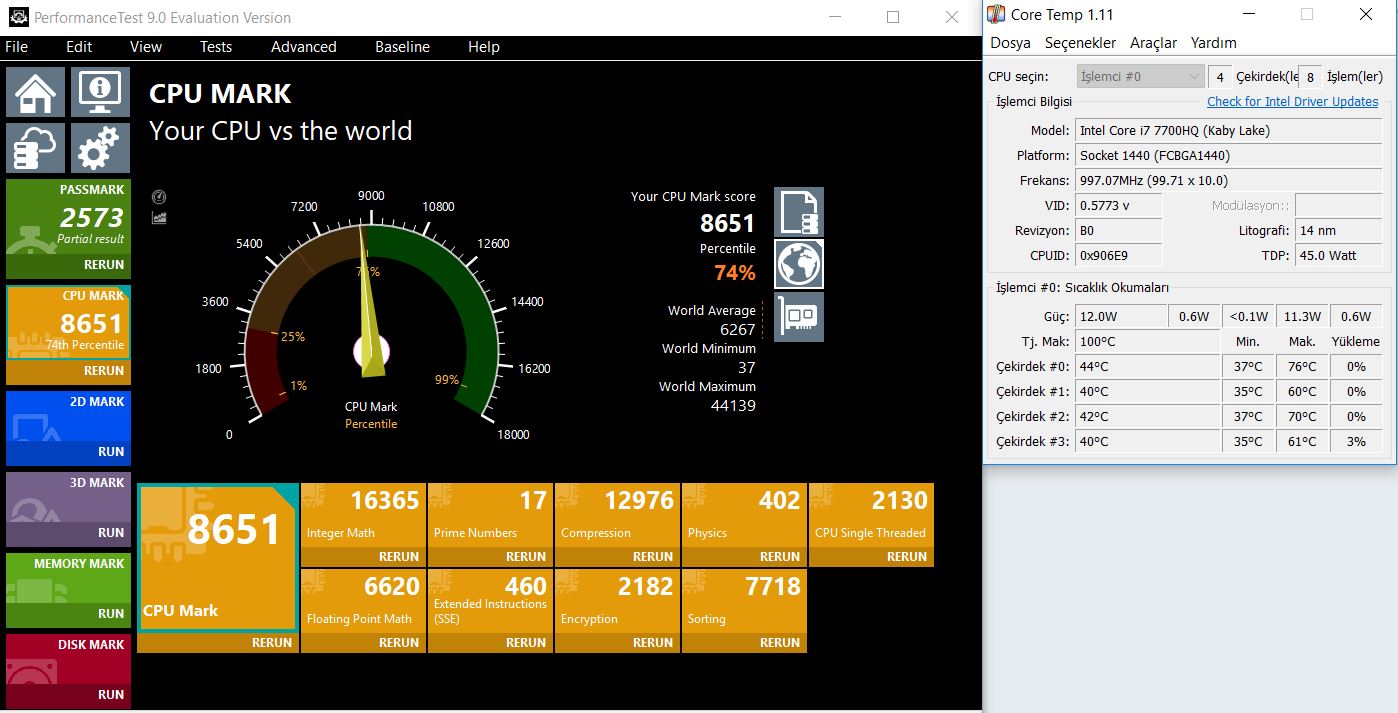The width and height of the screenshot is (1398, 713).
Task: Click the hardware card chart icon
Action: pos(799,316)
